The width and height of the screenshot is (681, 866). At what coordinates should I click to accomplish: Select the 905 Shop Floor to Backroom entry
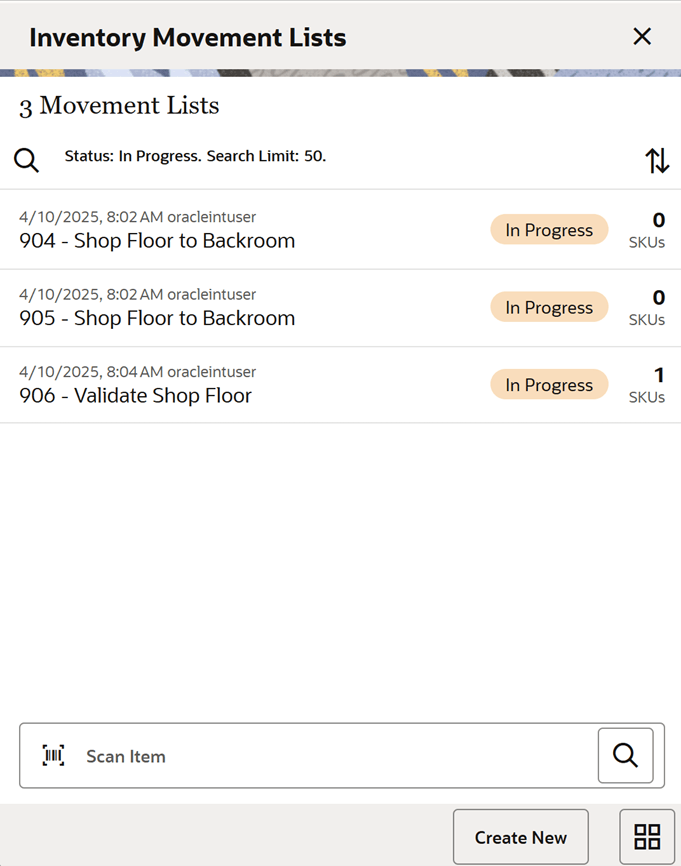pos(156,317)
